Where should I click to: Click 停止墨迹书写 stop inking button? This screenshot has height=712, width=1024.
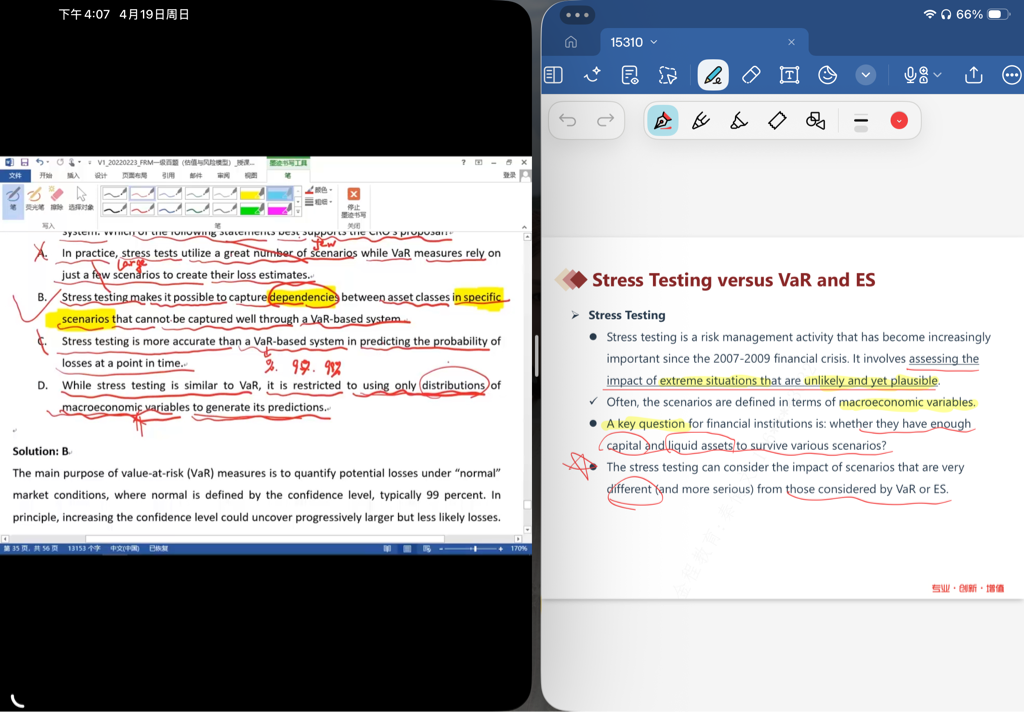354,200
